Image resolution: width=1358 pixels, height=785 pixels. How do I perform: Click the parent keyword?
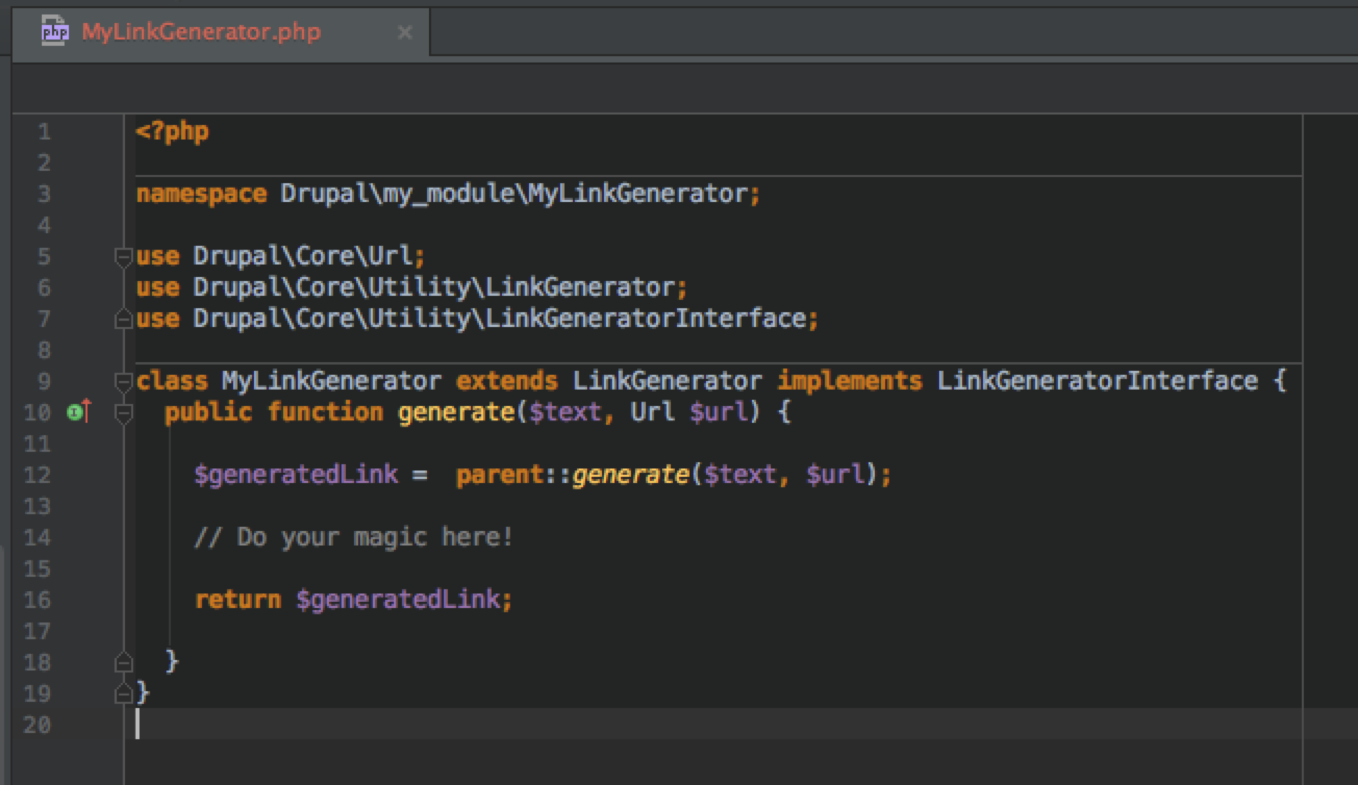[500, 475]
